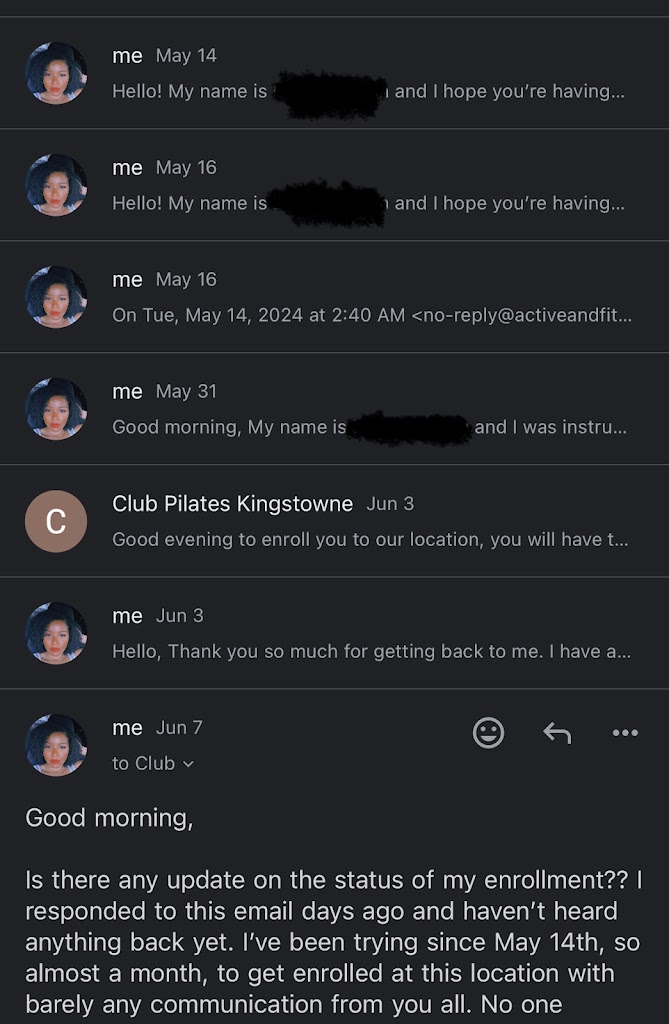669x1024 pixels.
Task: Tap sender photo on first May 16 email
Action: click(x=56, y=185)
